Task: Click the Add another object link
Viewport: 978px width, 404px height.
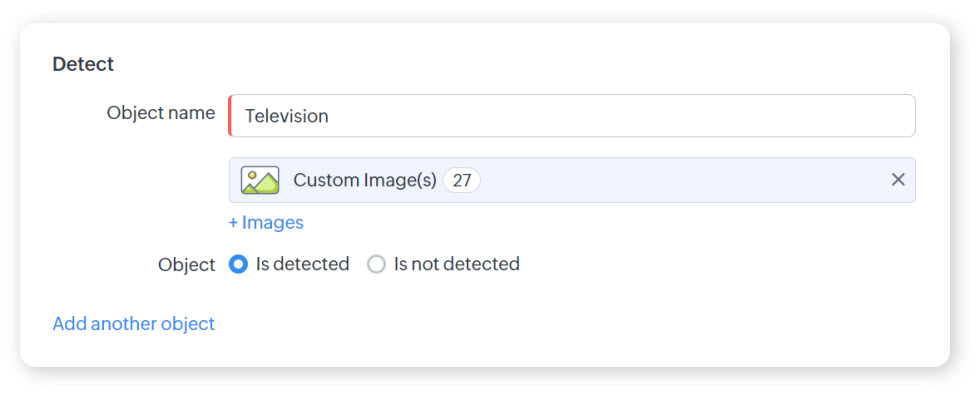Action: [x=133, y=324]
